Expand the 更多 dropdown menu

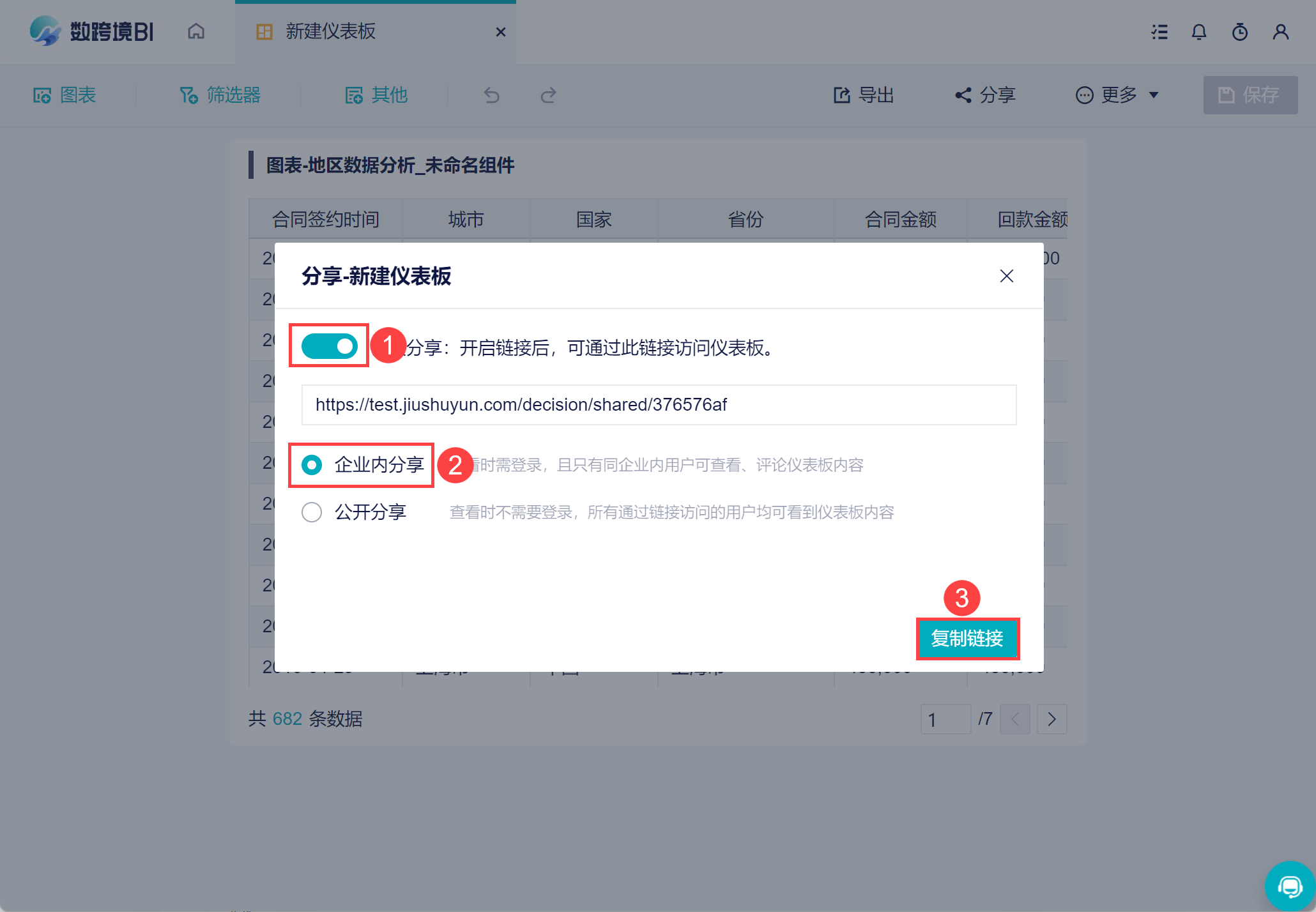pos(1117,96)
